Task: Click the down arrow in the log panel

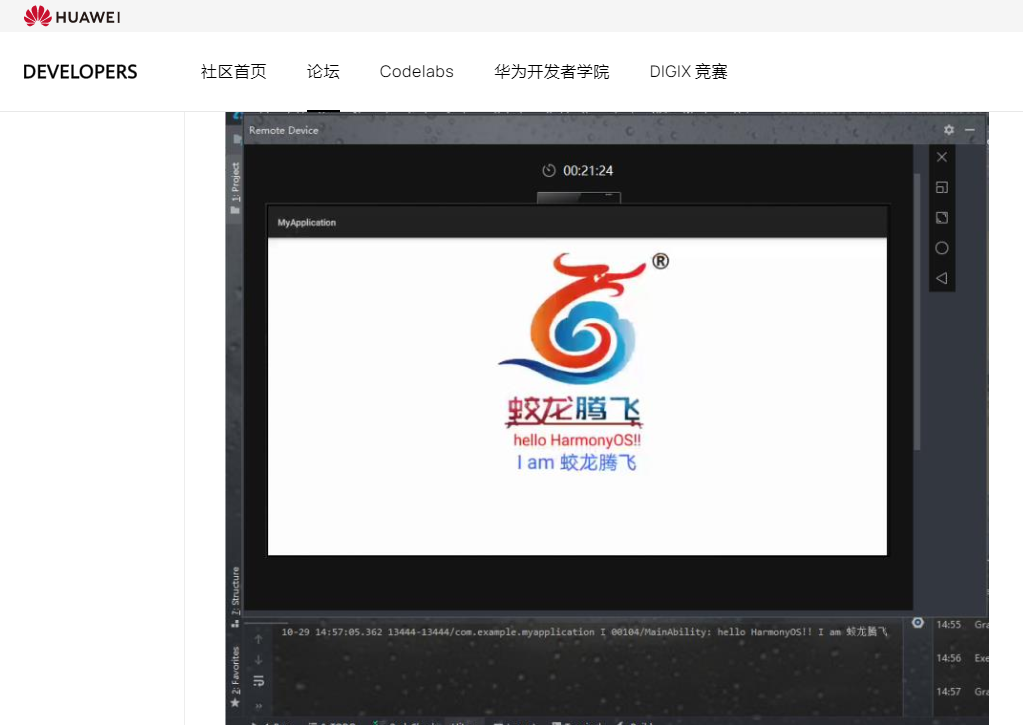Action: click(x=258, y=660)
